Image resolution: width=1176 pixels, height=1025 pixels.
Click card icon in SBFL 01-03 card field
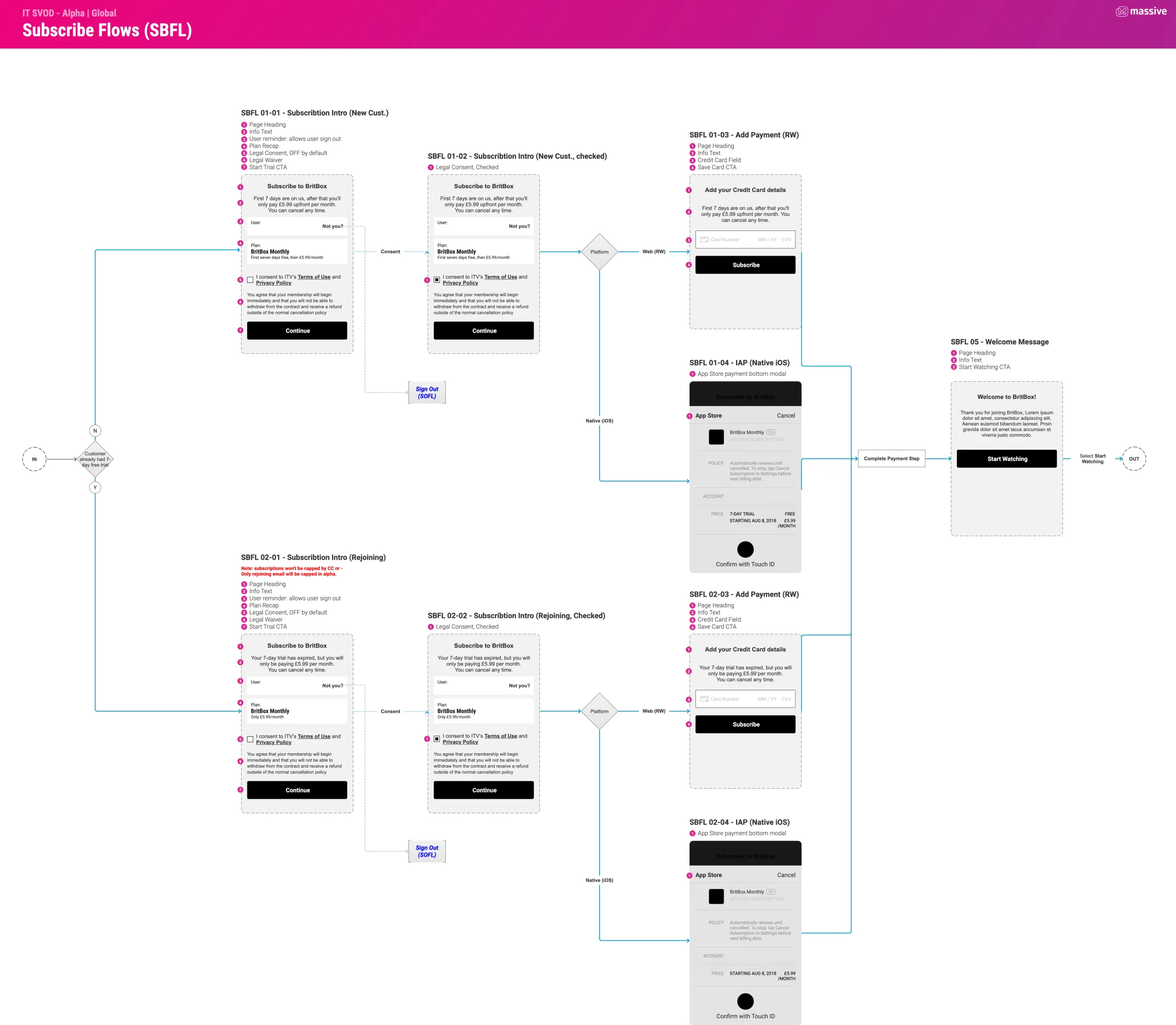click(x=705, y=240)
